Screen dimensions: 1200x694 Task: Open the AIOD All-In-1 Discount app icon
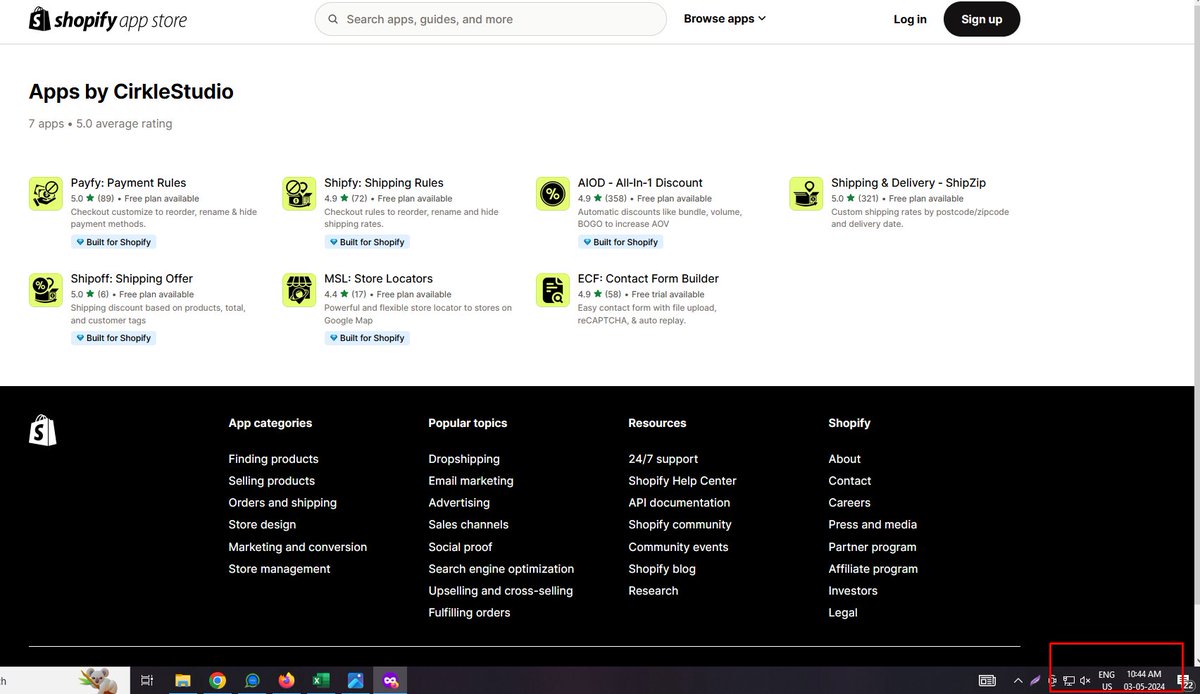[552, 194]
